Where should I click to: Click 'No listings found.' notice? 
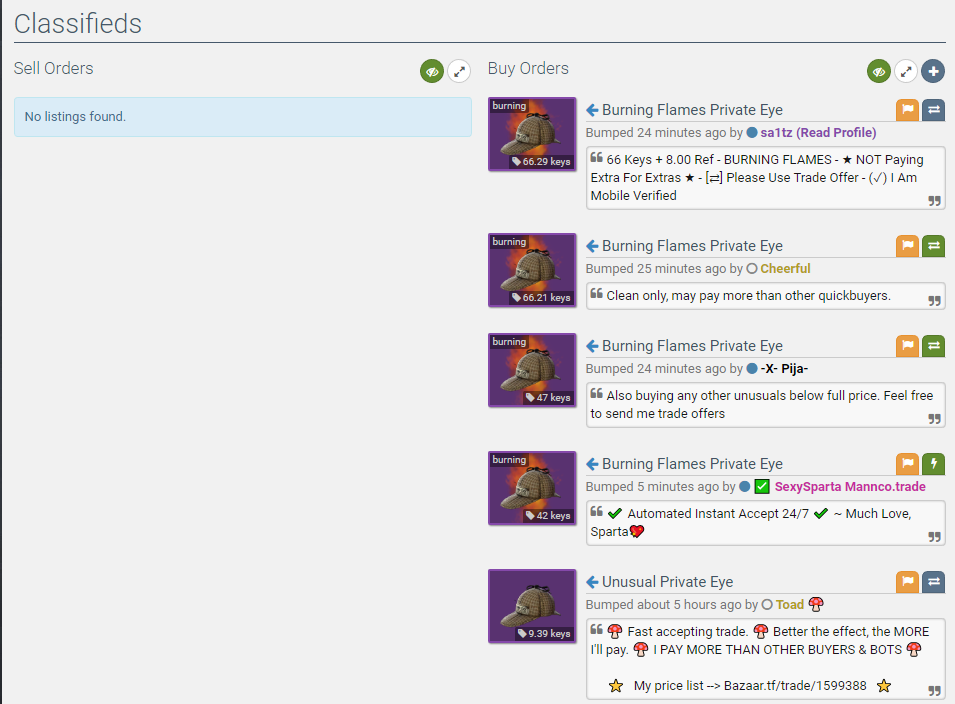click(x=243, y=117)
